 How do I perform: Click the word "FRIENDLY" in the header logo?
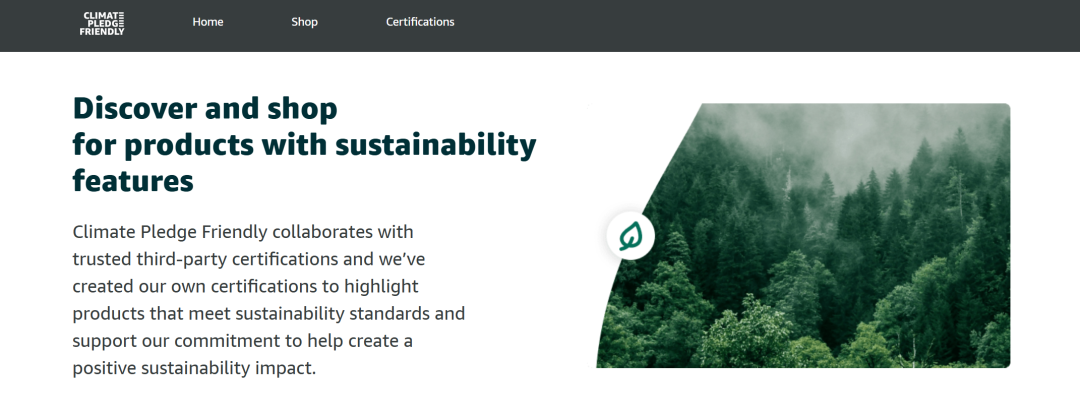(102, 32)
